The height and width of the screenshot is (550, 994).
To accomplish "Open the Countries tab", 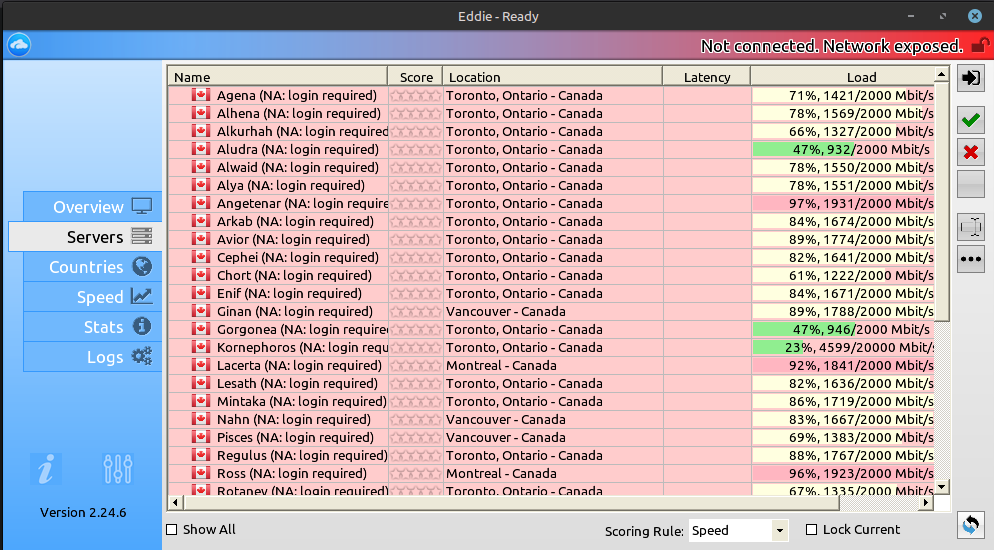I will pyautogui.click(x=90, y=267).
